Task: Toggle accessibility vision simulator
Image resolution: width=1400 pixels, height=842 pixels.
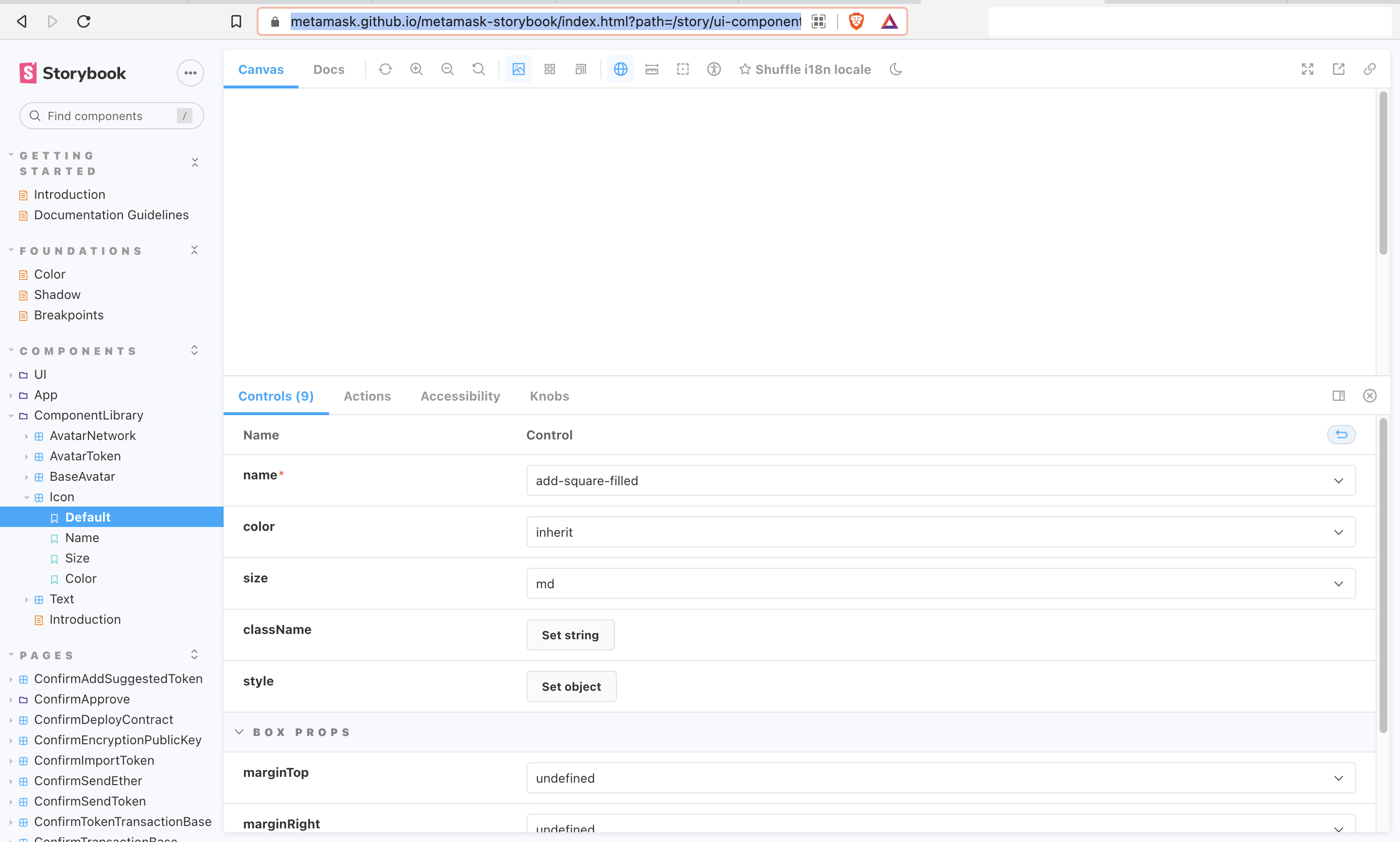Action: pos(714,69)
